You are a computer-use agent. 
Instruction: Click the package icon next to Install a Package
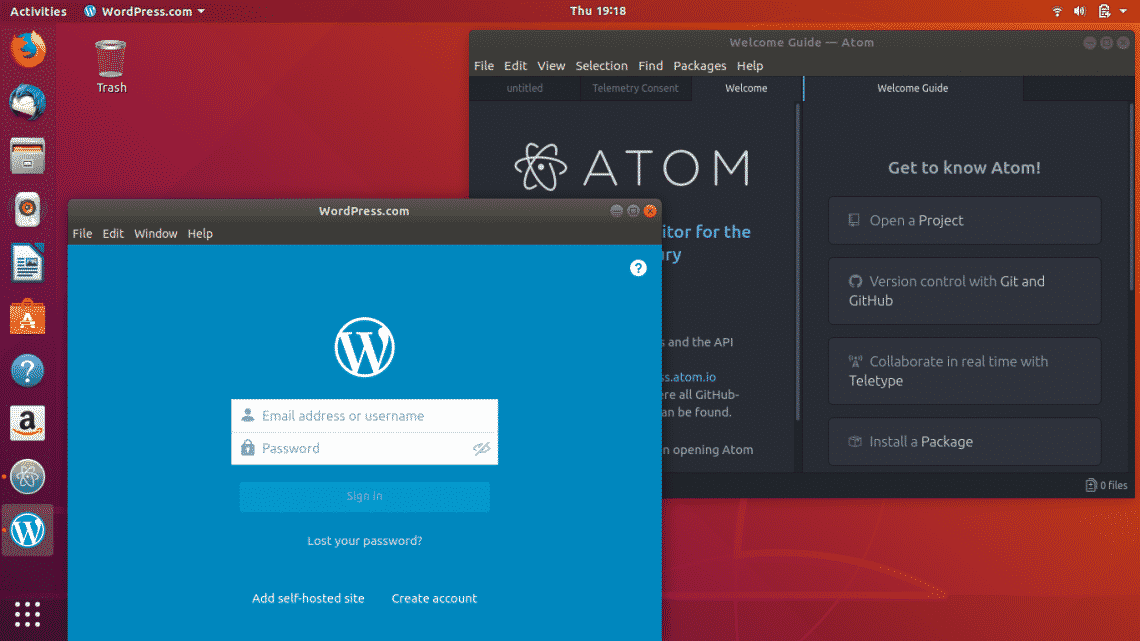click(855, 441)
